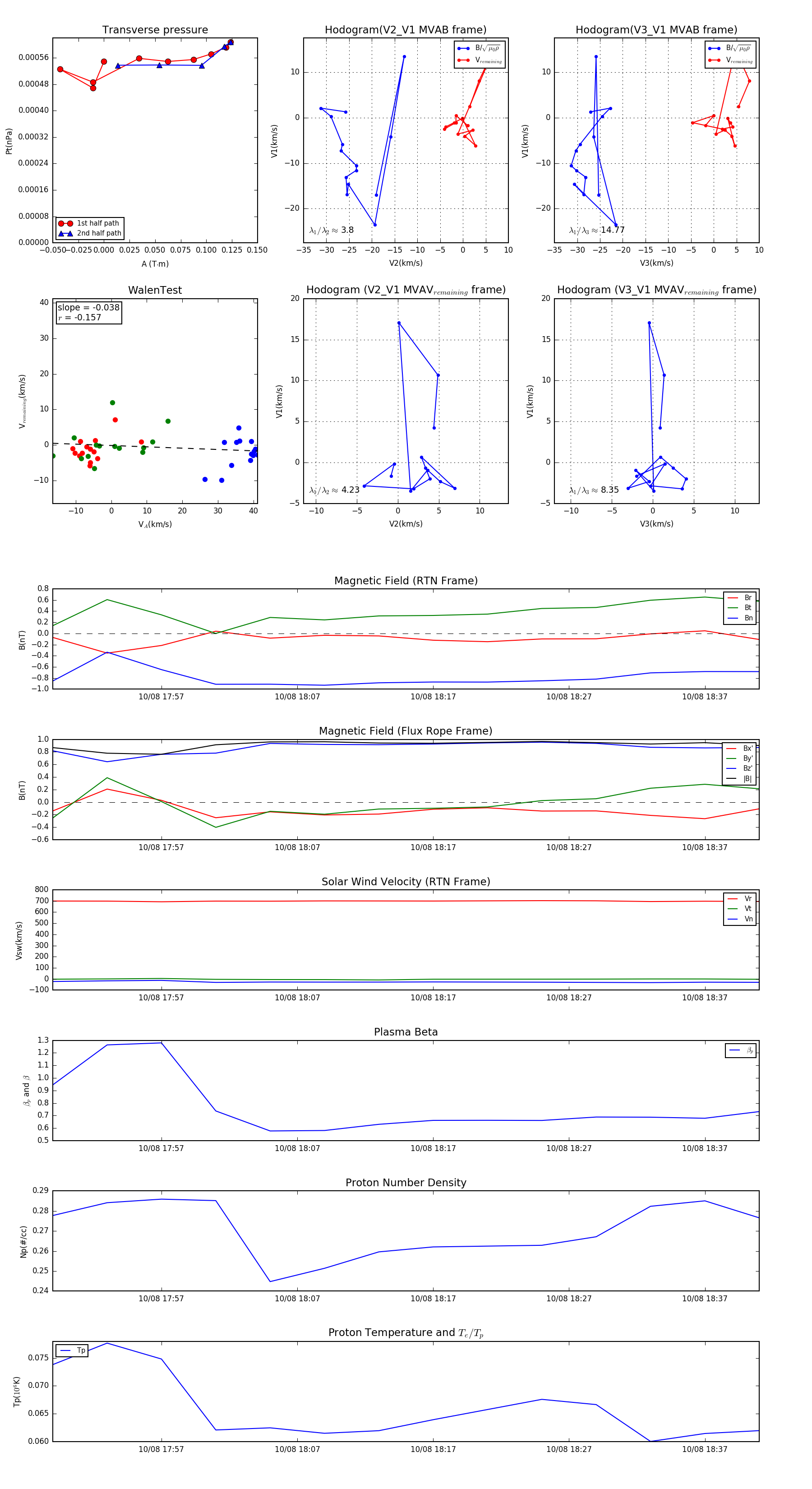The width and height of the screenshot is (812, 1489).
Task: Click the '2nd half path' legend entry
Action: pos(90,234)
